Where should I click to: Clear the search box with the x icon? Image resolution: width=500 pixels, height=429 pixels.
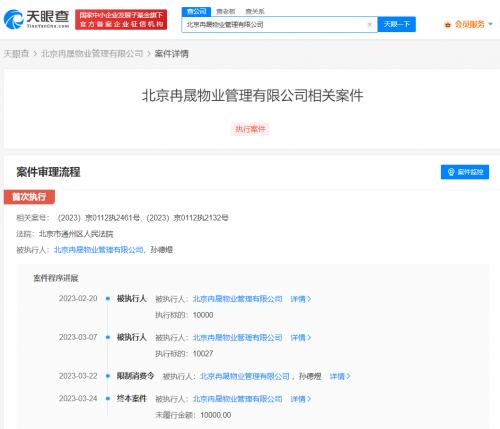point(369,24)
